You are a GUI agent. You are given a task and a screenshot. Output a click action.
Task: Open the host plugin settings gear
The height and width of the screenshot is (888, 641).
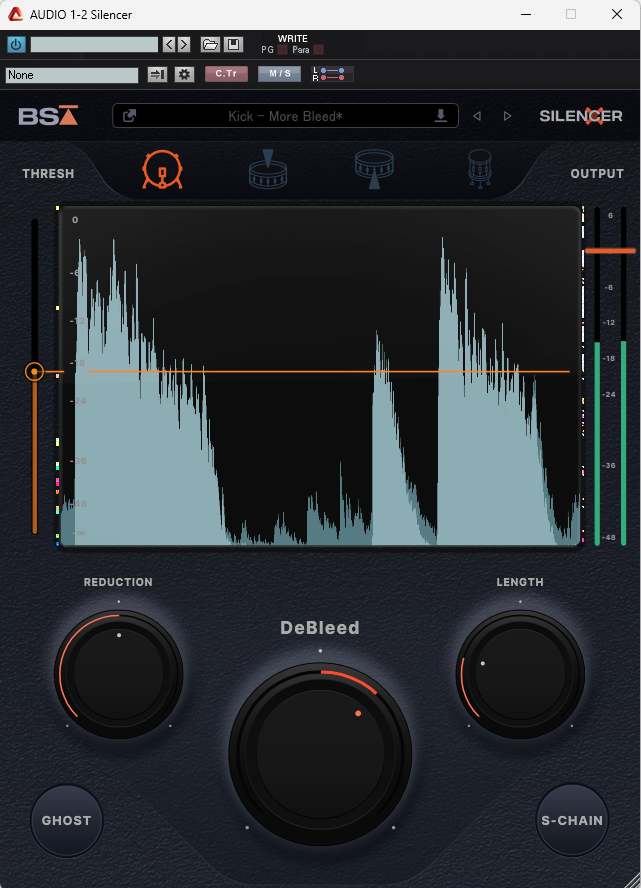(184, 74)
